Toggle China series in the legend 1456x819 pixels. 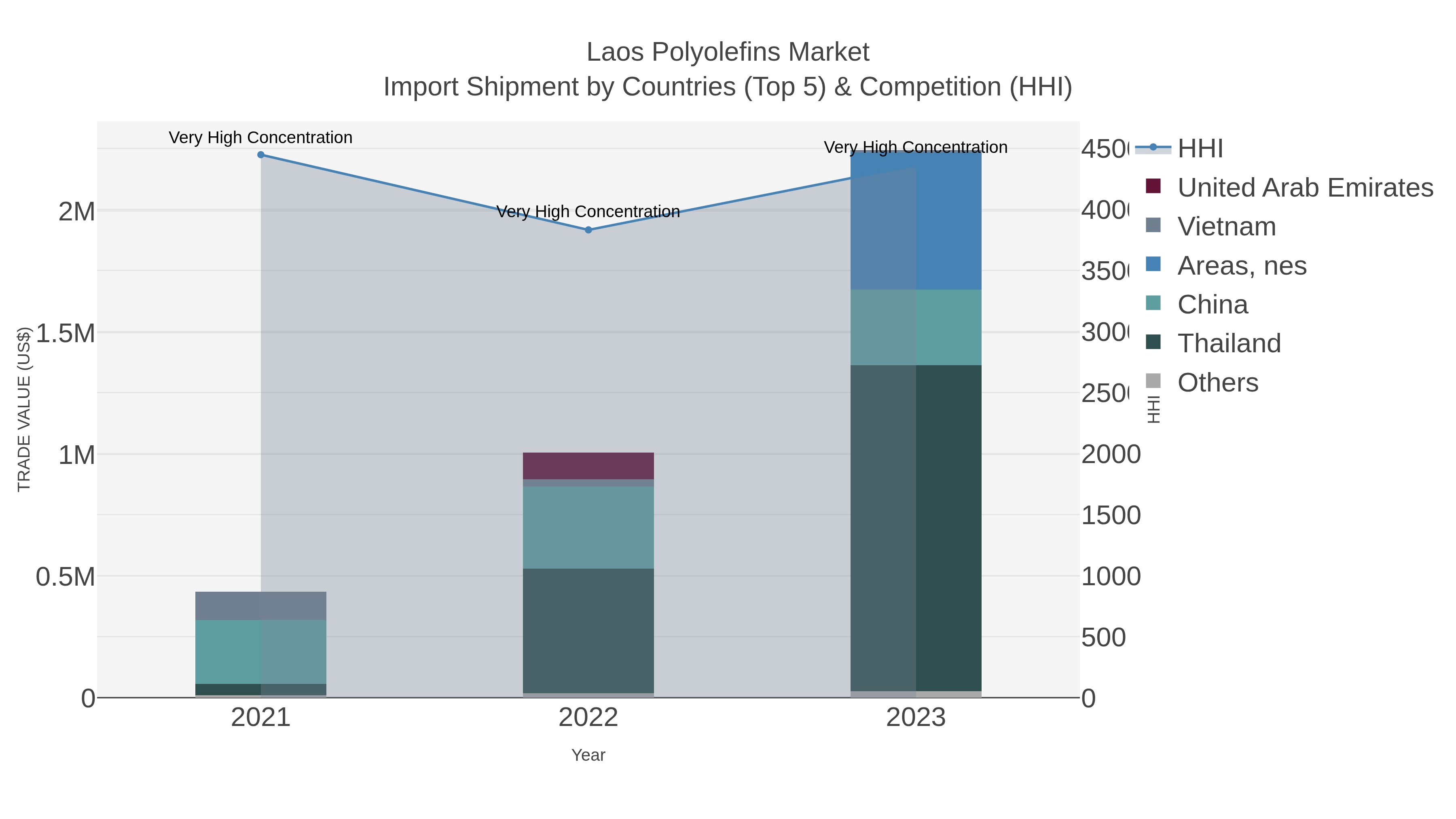[1197, 305]
